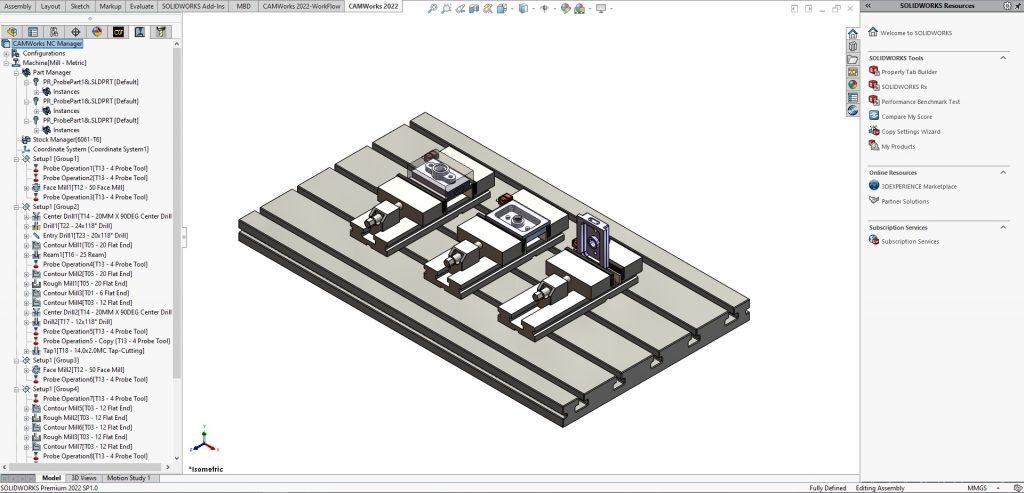Select Probe Operation4[T13 - 4 Probe Tool]
1024x493 pixels.
tap(95, 264)
